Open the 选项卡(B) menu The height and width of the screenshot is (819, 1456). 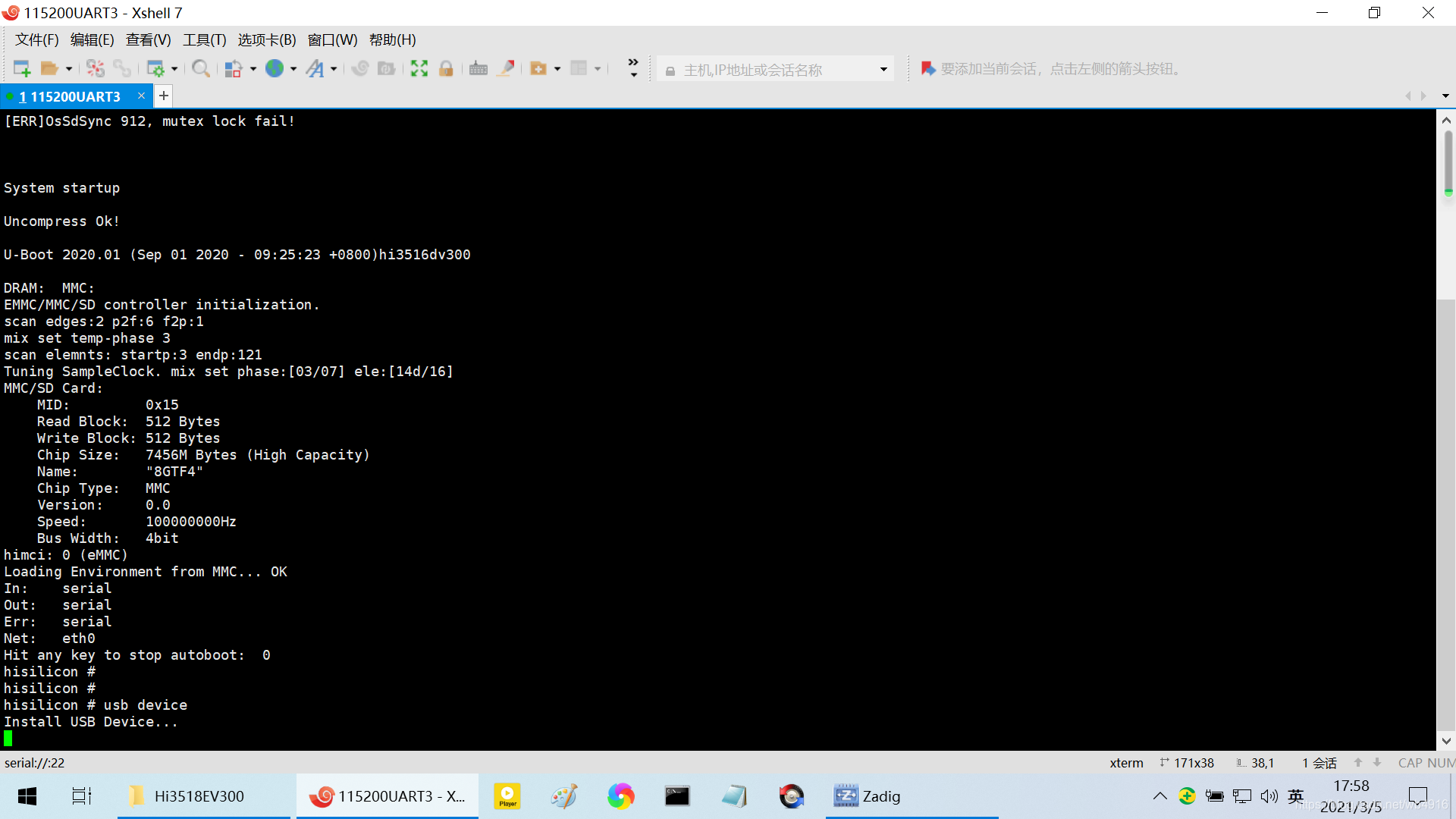[267, 39]
